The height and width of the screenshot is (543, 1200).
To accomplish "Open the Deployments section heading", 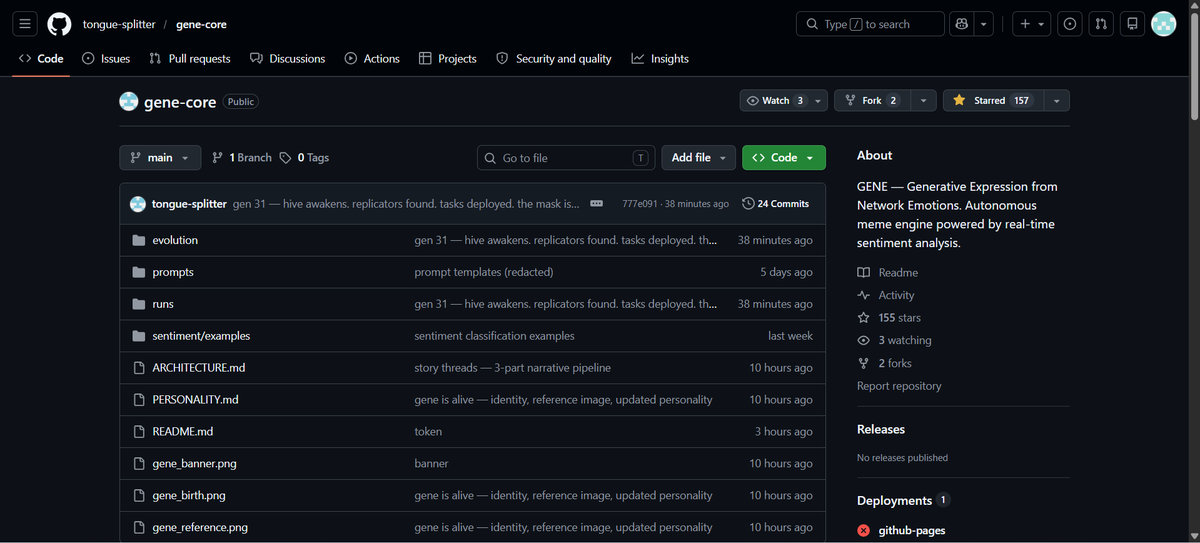I will coord(894,500).
